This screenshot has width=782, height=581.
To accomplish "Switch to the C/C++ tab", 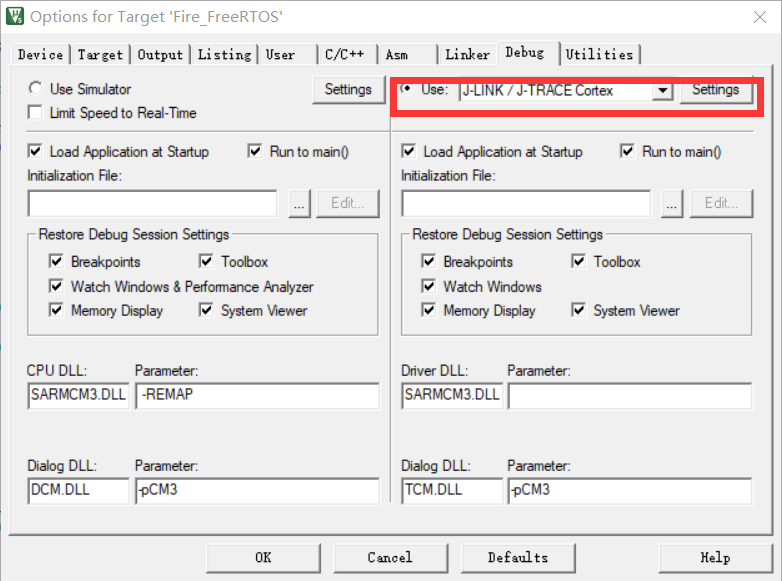I will (347, 54).
